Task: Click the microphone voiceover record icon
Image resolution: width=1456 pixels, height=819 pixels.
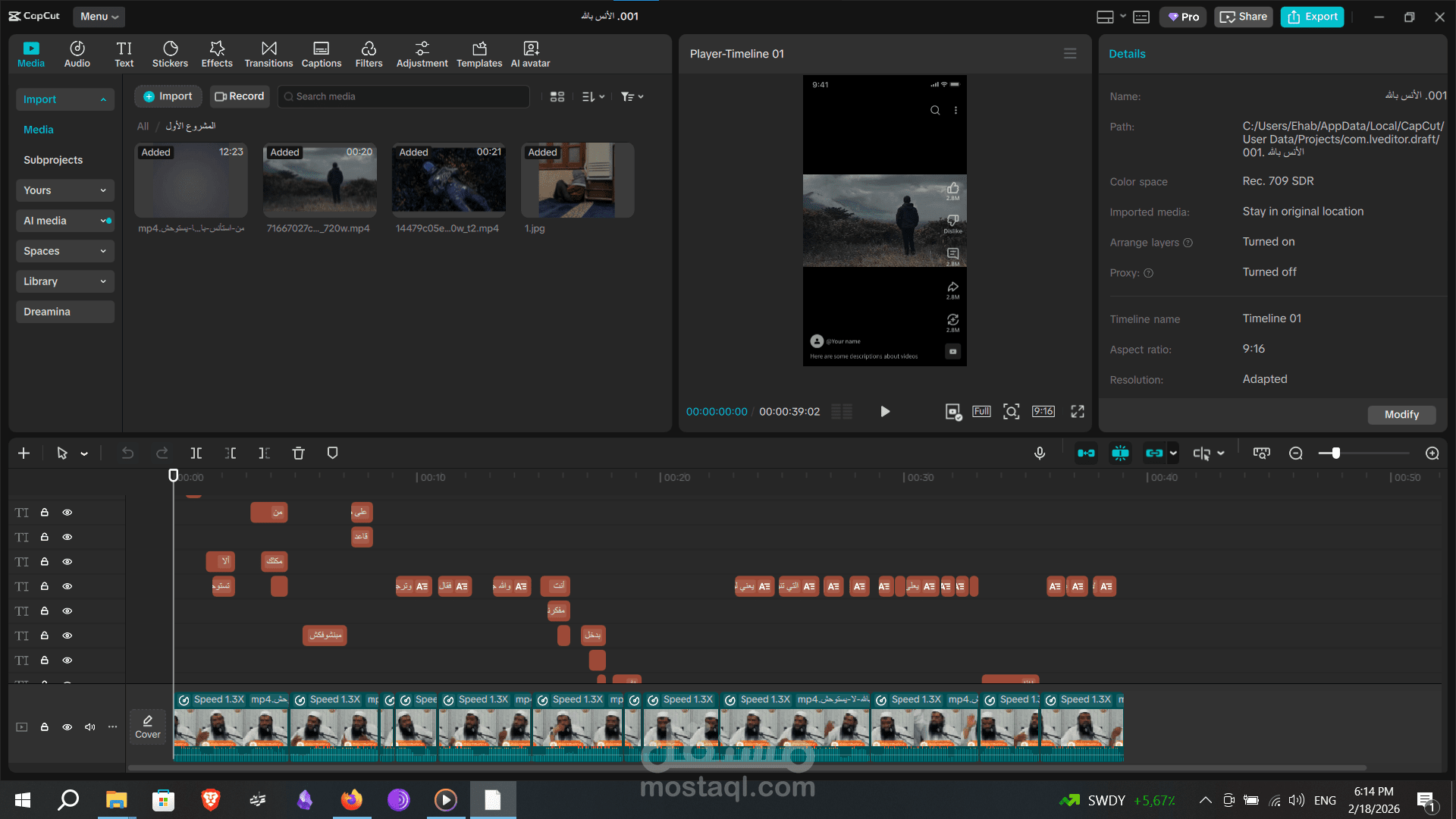Action: [1040, 453]
